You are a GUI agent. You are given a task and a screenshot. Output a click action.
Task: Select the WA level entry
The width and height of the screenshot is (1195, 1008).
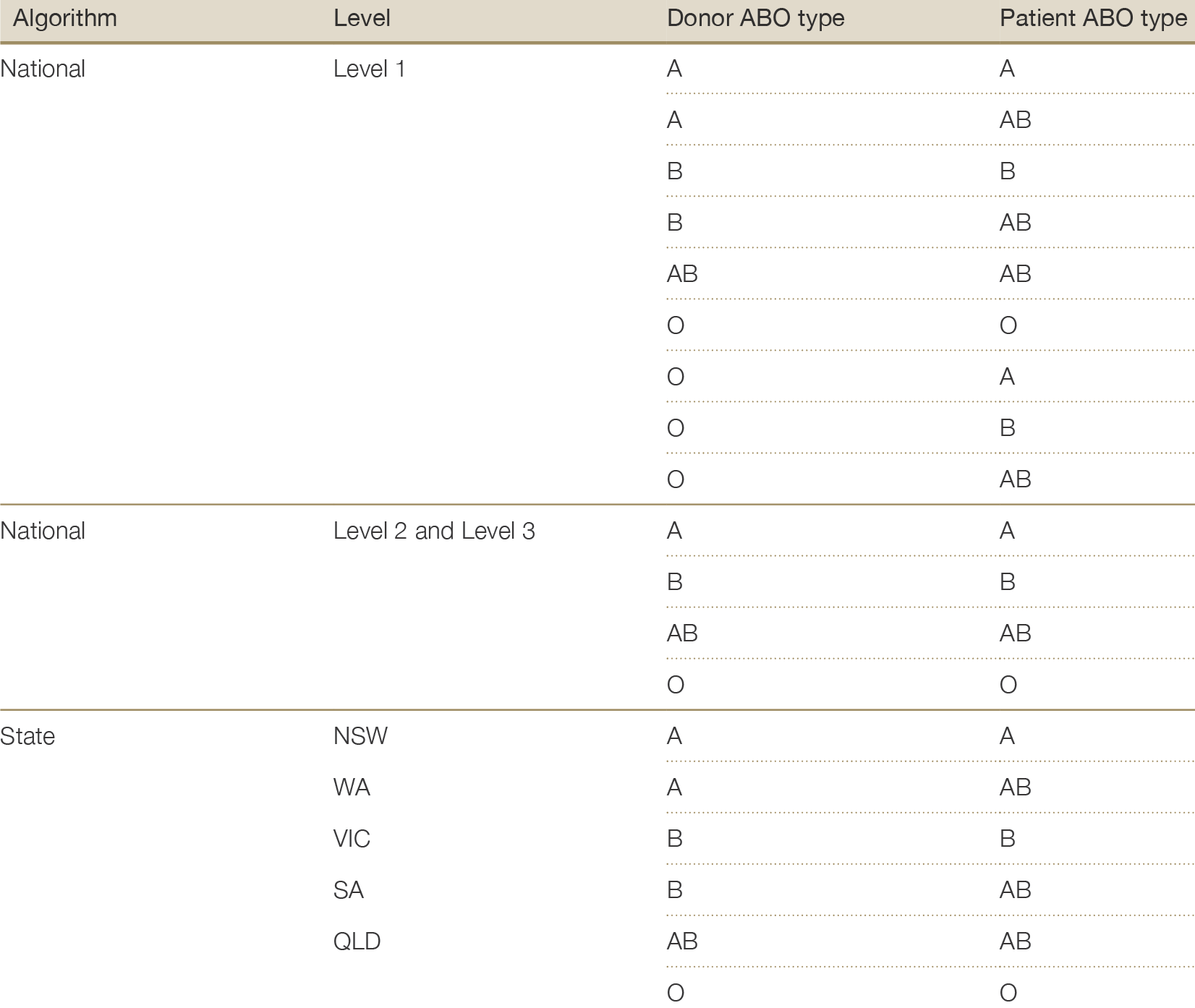[352, 787]
